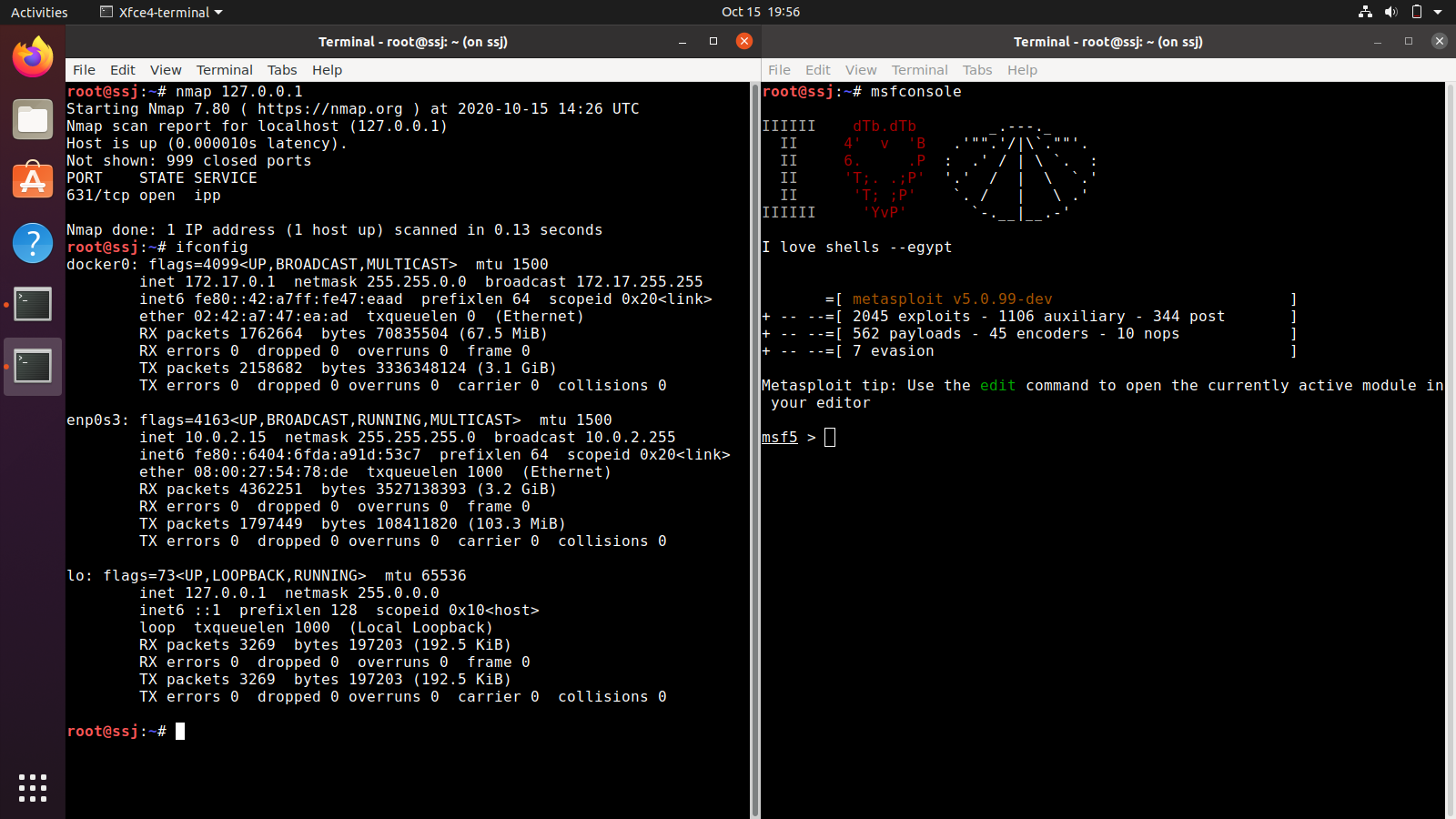Image resolution: width=1456 pixels, height=819 pixels.
Task: Switch to the msfconsole terminal dock icon
Action: tap(32, 366)
